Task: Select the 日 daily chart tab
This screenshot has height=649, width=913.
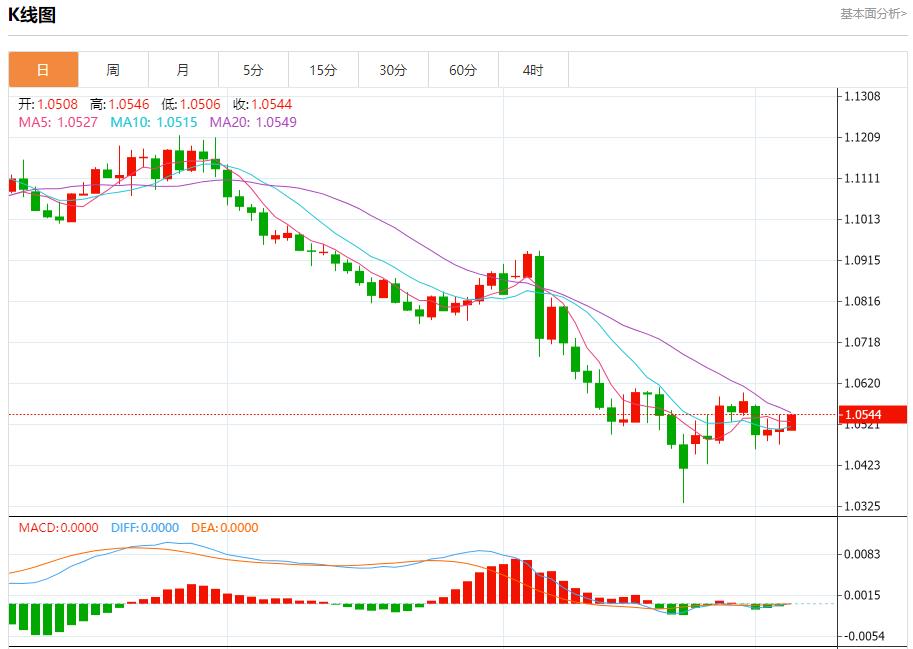Action: tap(43, 70)
